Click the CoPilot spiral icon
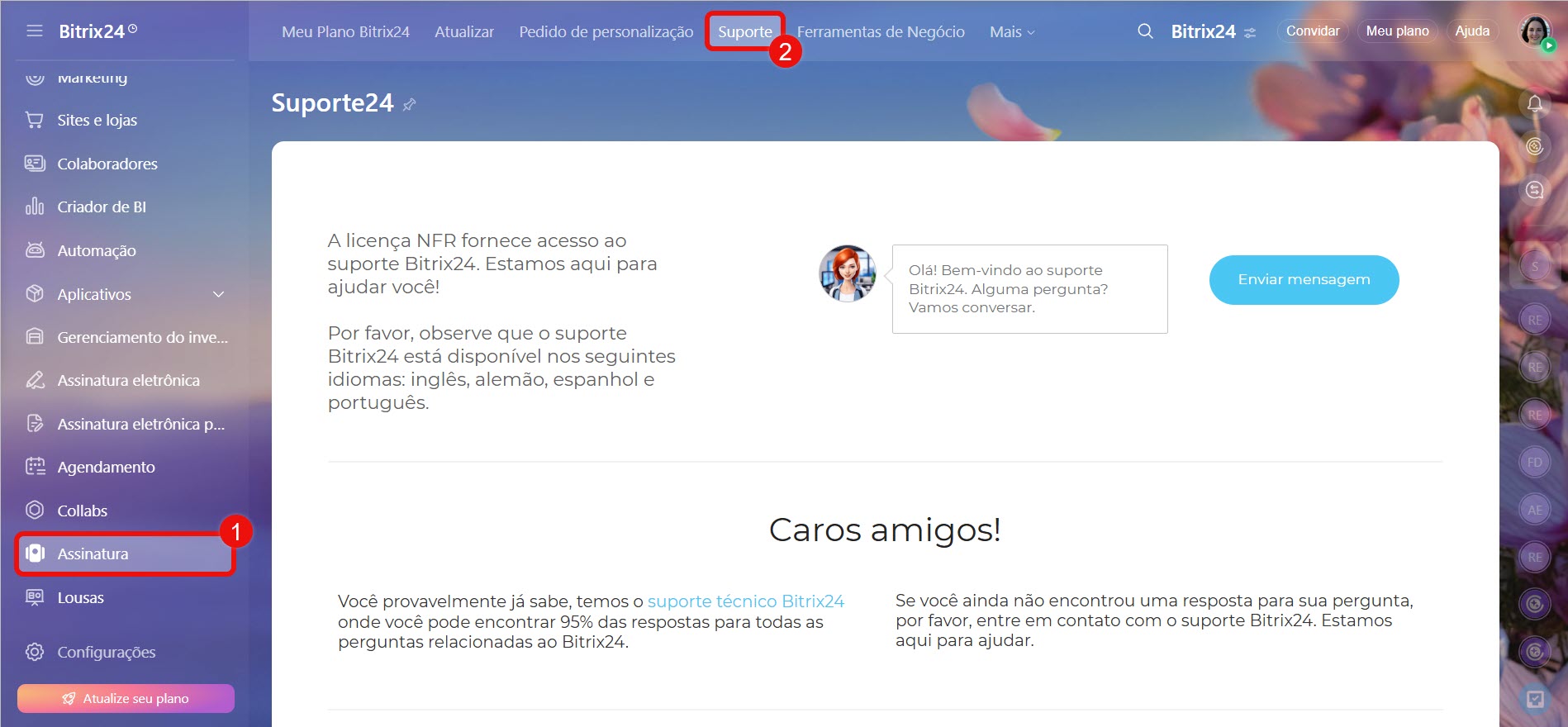Image resolution: width=1568 pixels, height=727 pixels. click(x=1535, y=146)
